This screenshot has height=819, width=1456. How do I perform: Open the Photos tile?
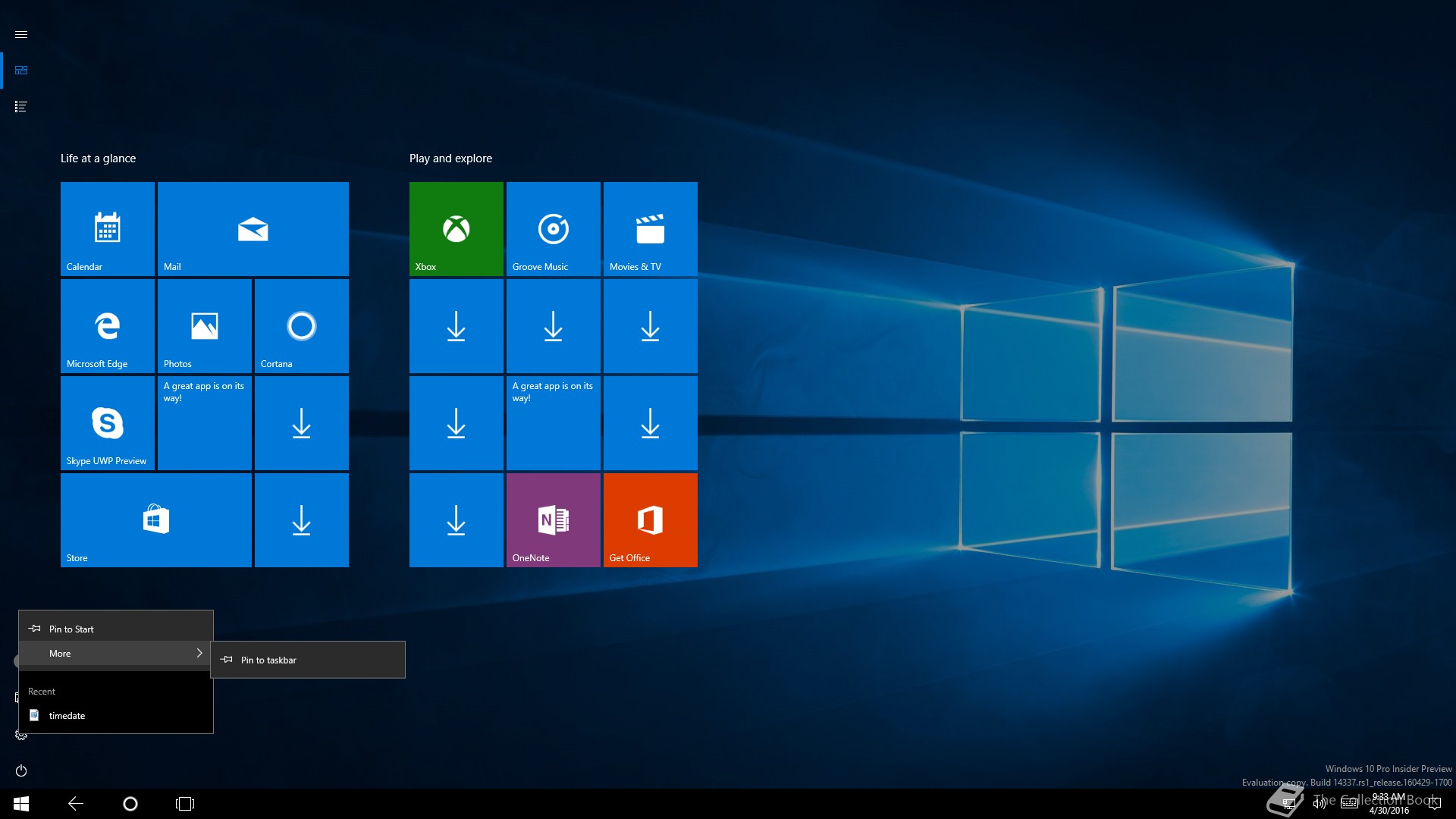pyautogui.click(x=205, y=326)
